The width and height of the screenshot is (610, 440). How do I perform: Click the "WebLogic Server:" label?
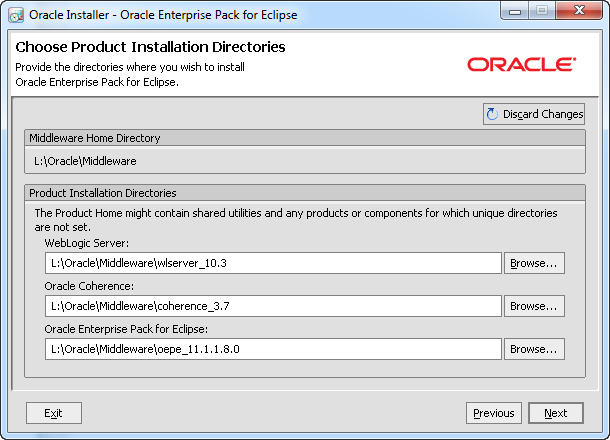pos(86,243)
